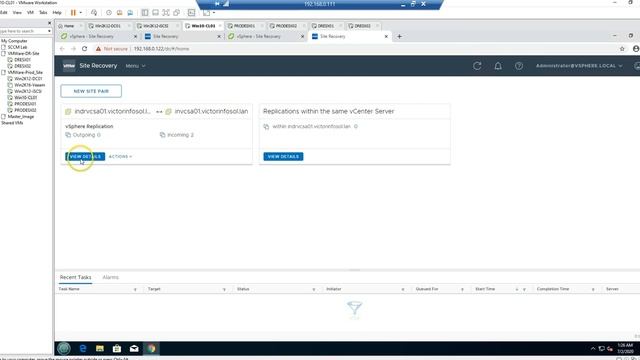Open the help question mark icon
This screenshot has width=640, height=360.
point(519,66)
